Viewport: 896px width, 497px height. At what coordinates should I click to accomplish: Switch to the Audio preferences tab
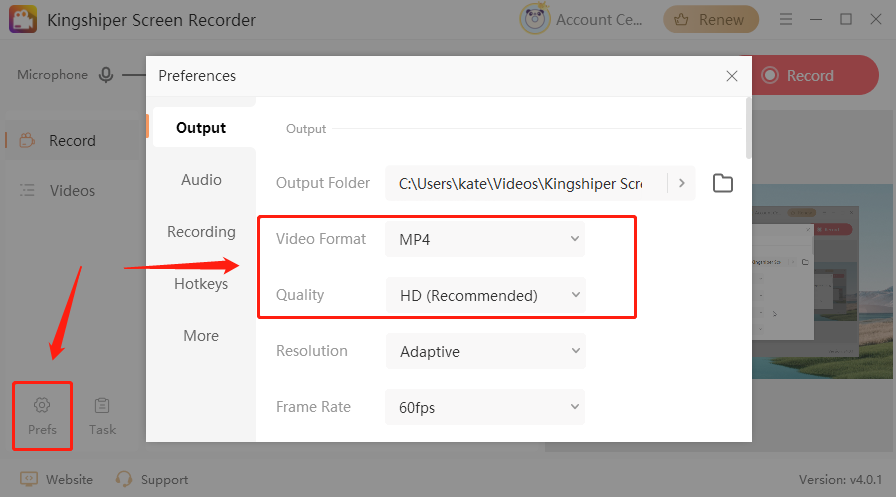click(x=201, y=180)
